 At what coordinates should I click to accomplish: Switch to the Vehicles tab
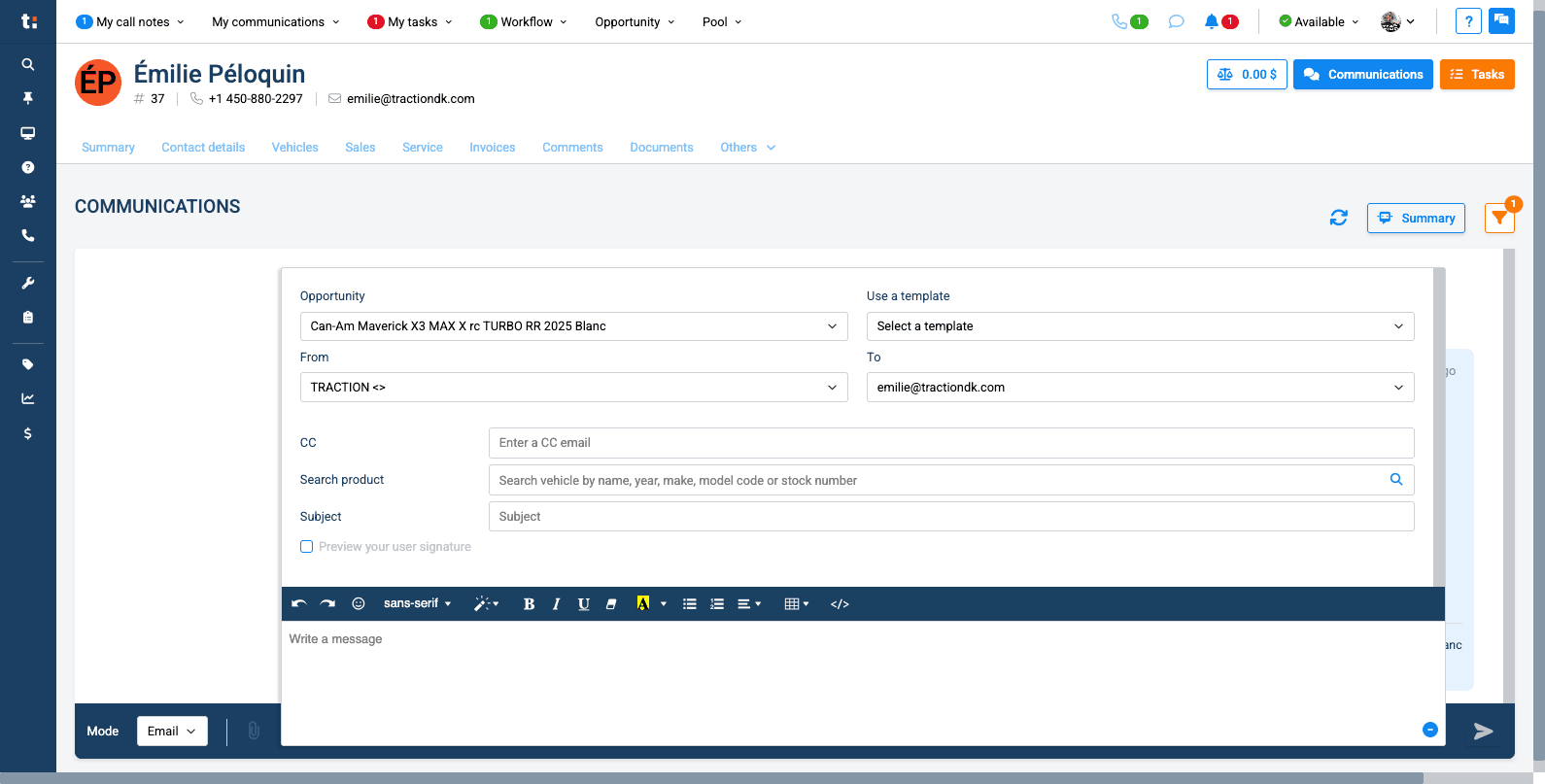(294, 148)
